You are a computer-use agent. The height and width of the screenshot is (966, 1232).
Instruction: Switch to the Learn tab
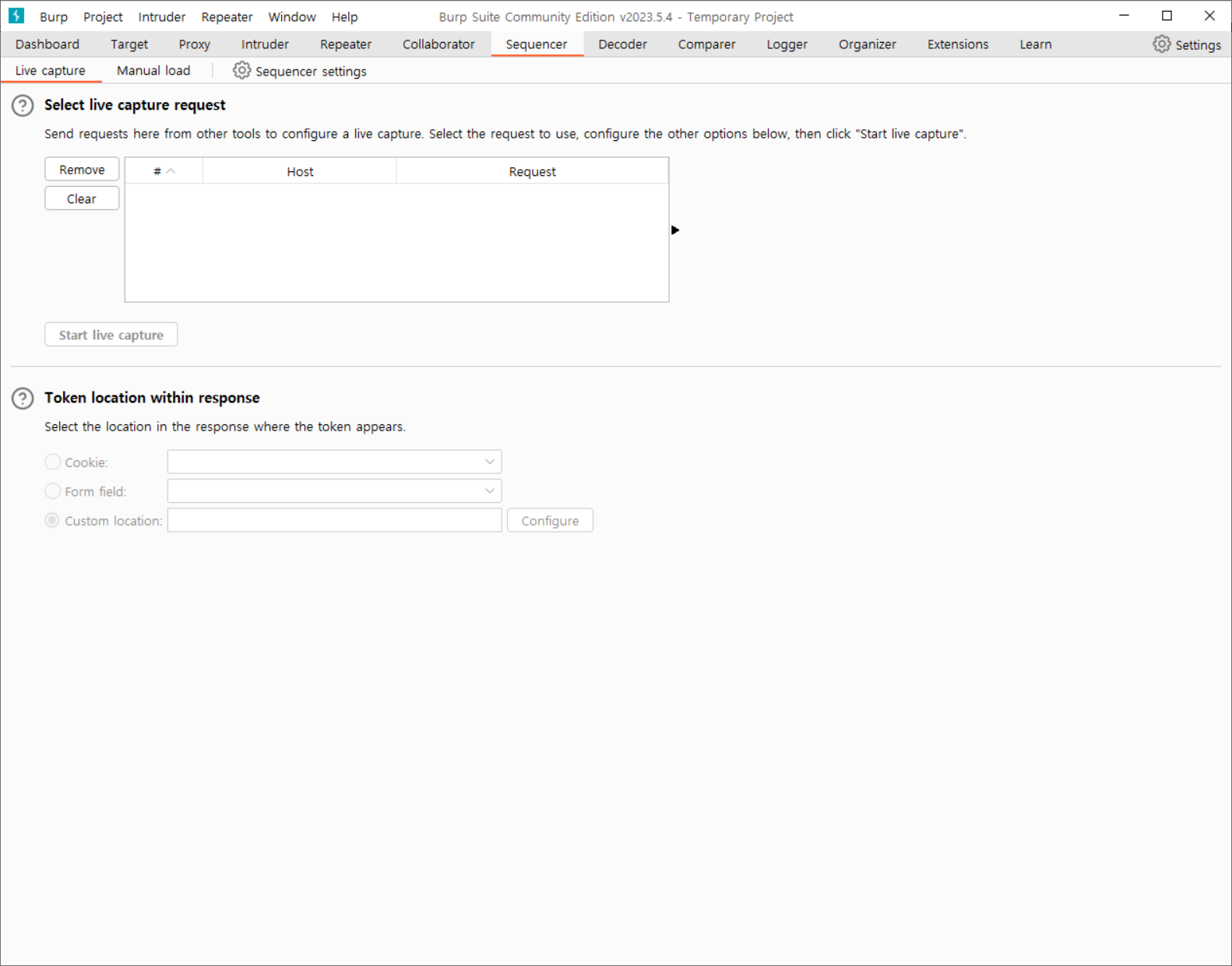pos(1036,44)
